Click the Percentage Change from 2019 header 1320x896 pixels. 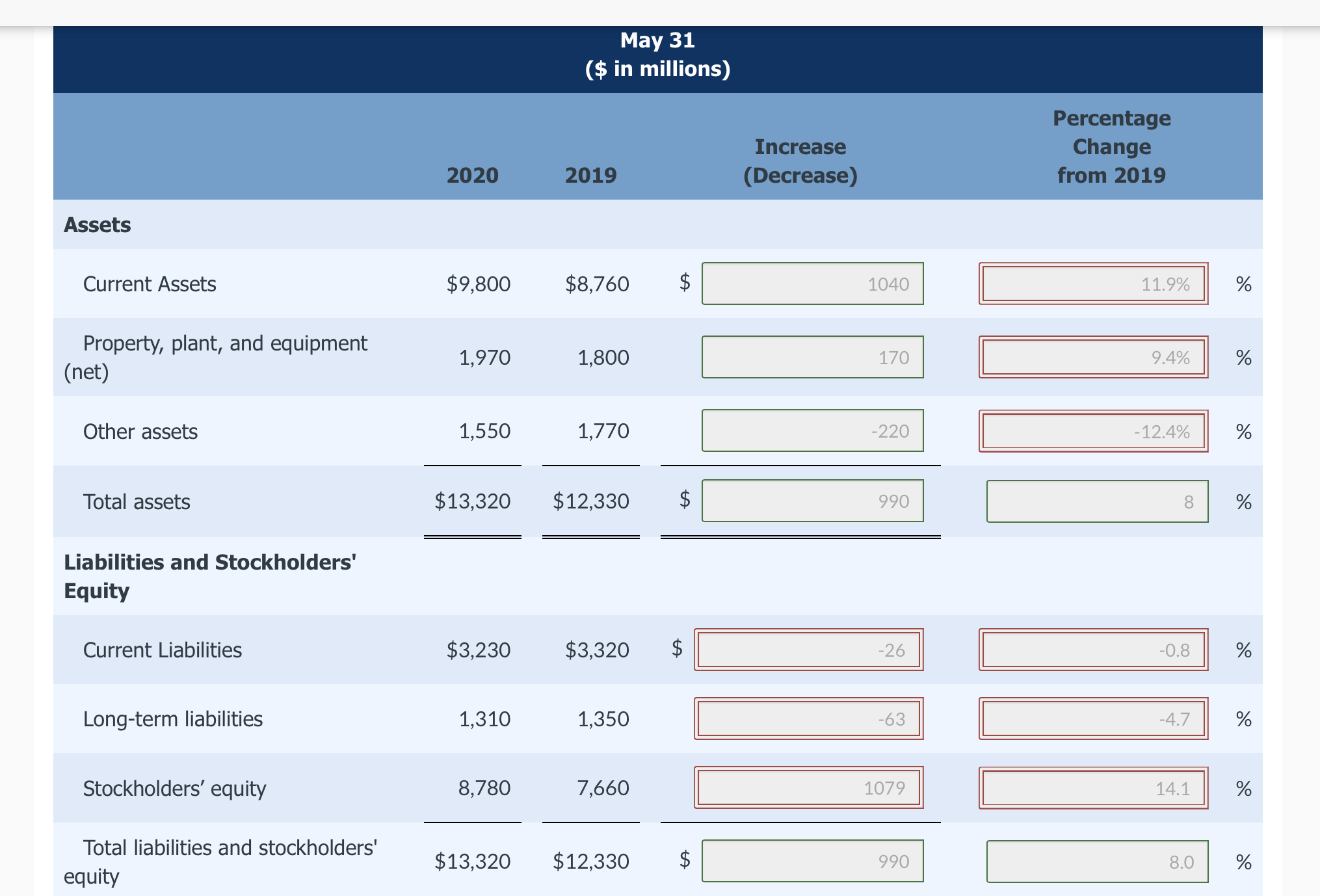[x=1111, y=147]
